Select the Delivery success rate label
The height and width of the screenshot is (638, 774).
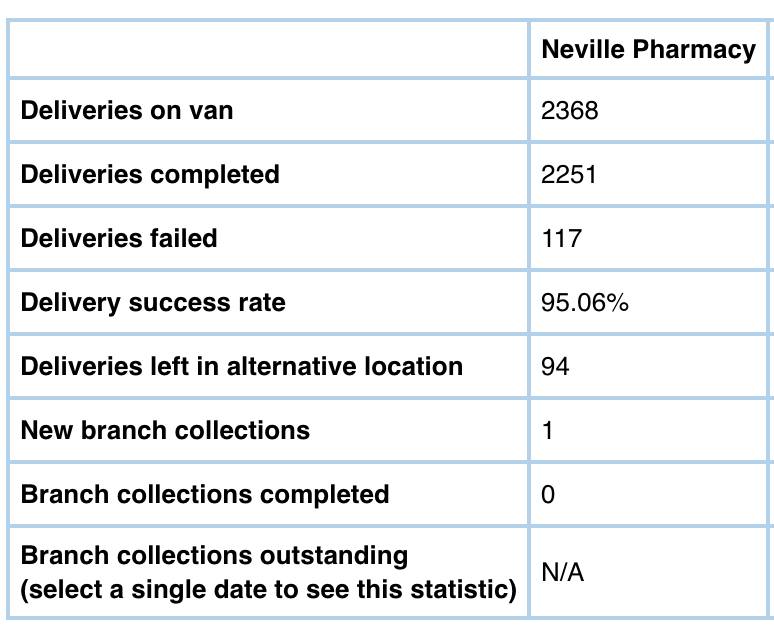point(153,302)
